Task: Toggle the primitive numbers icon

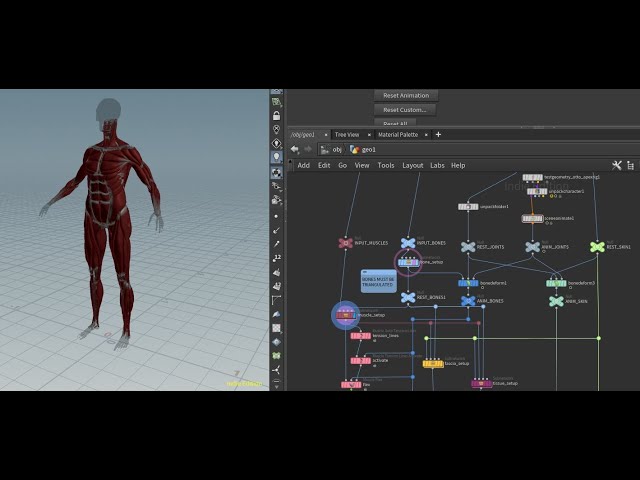Action: [x=276, y=286]
